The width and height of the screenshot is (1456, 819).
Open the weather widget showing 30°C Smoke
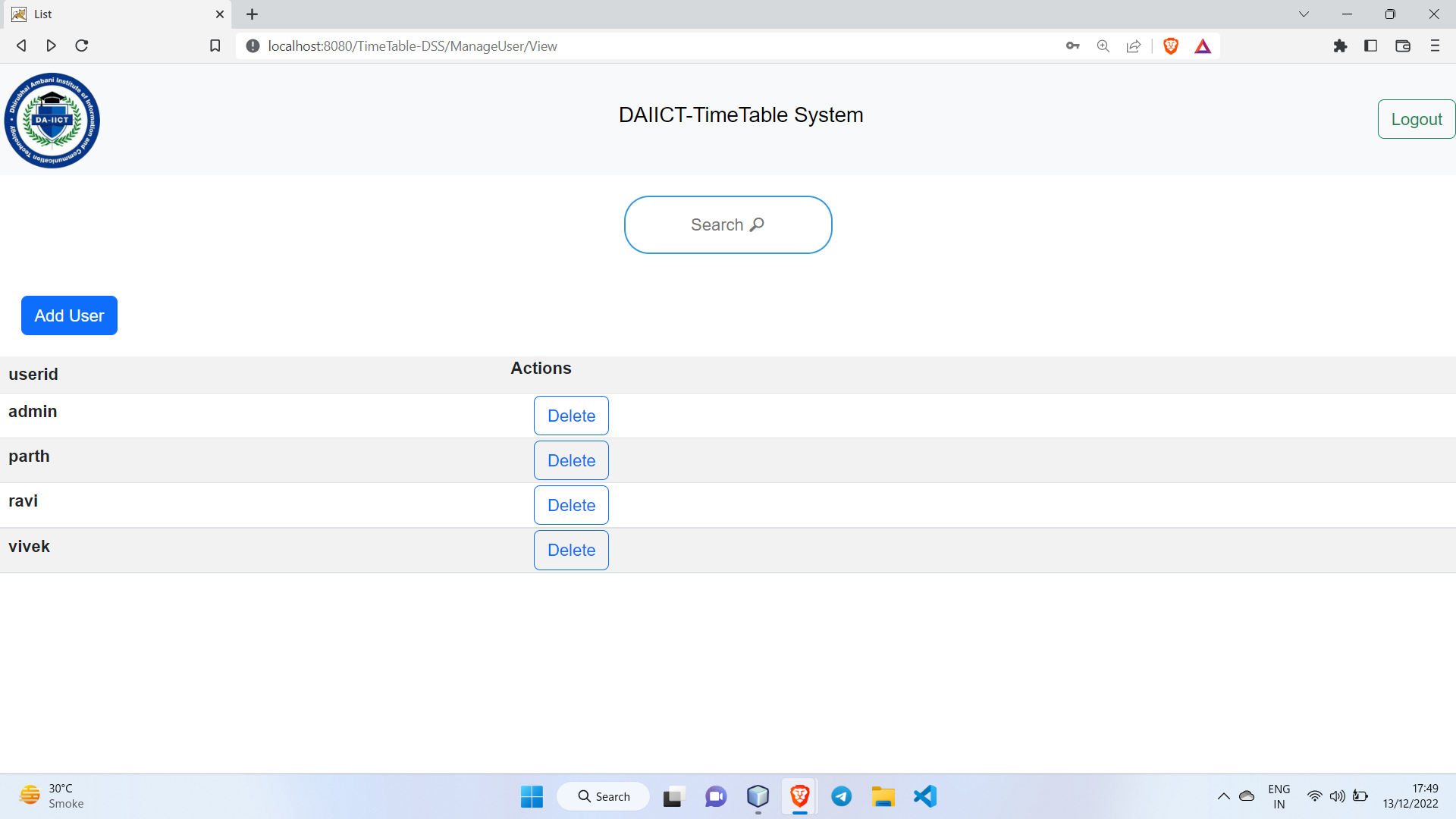52,796
